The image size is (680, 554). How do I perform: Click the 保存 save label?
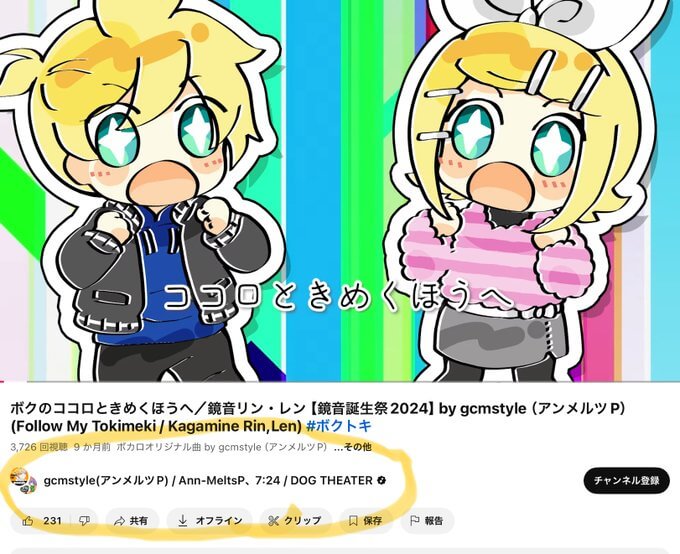373,521
